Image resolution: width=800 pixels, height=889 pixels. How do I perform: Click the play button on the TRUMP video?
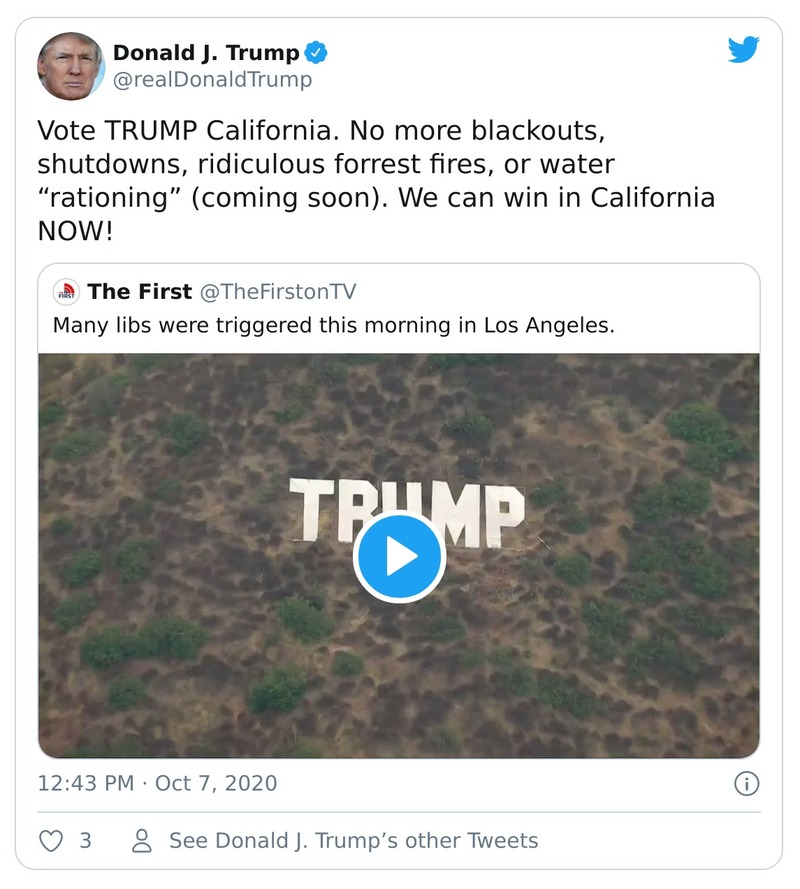pos(399,557)
